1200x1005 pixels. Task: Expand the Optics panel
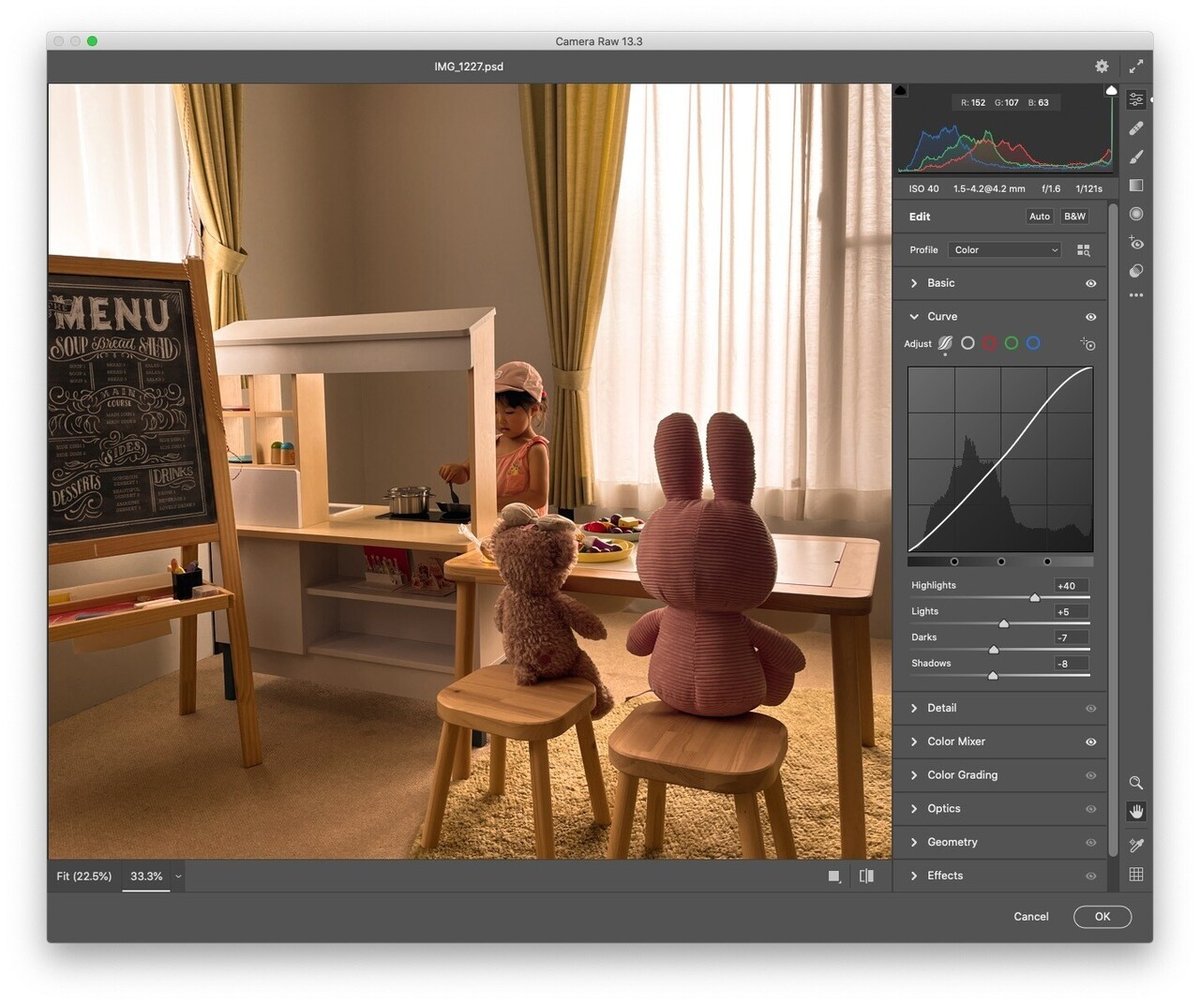(x=913, y=808)
